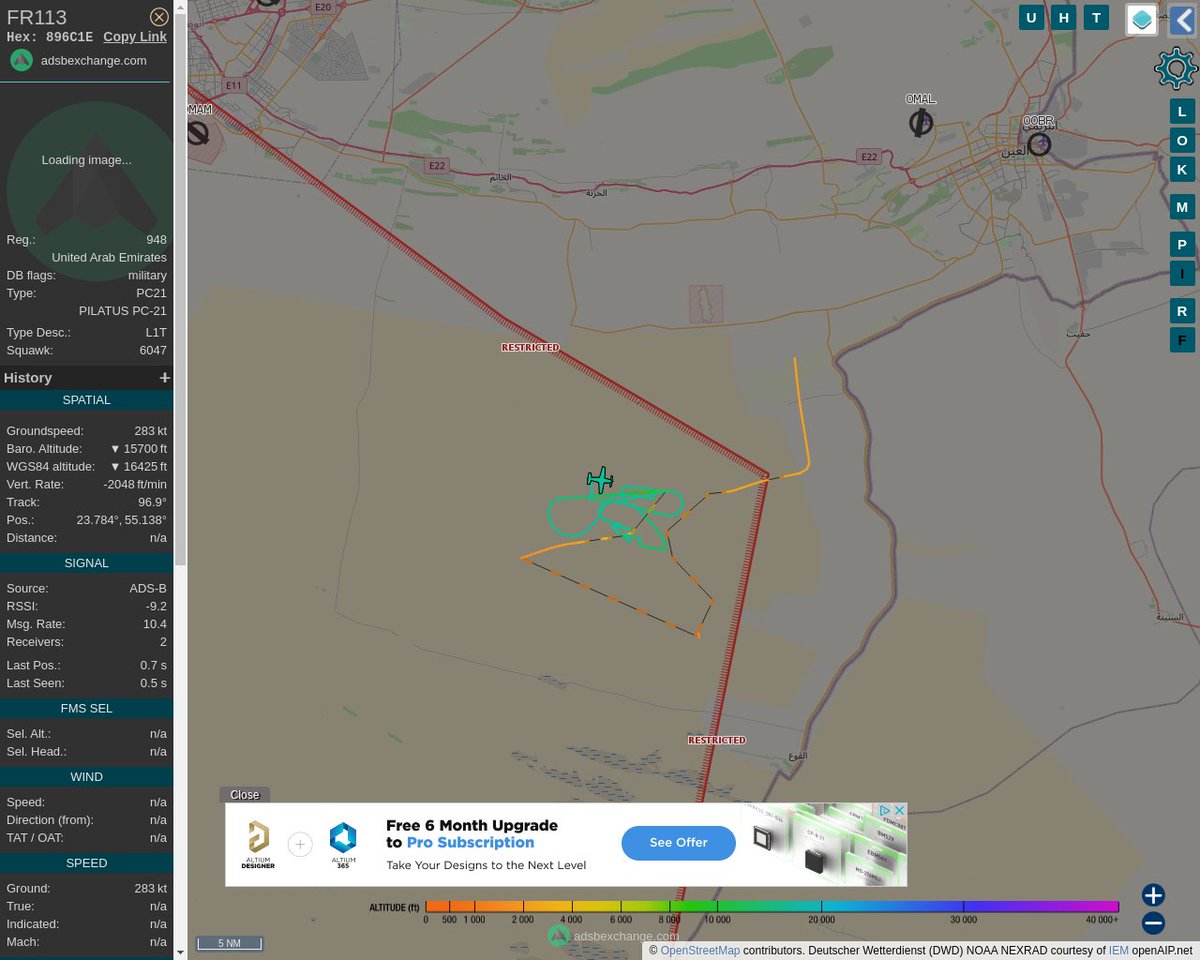Click the aircraft photo loading placeholder
The width and height of the screenshot is (1200, 960).
[x=86, y=160]
